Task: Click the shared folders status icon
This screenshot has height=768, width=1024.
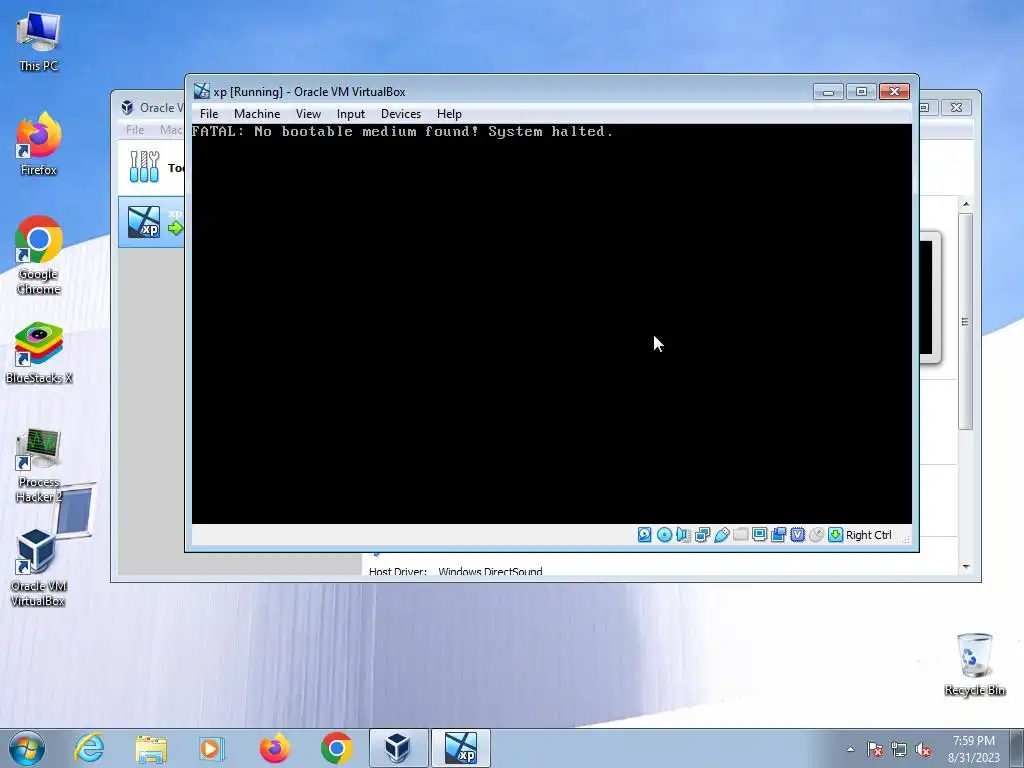Action: click(741, 535)
